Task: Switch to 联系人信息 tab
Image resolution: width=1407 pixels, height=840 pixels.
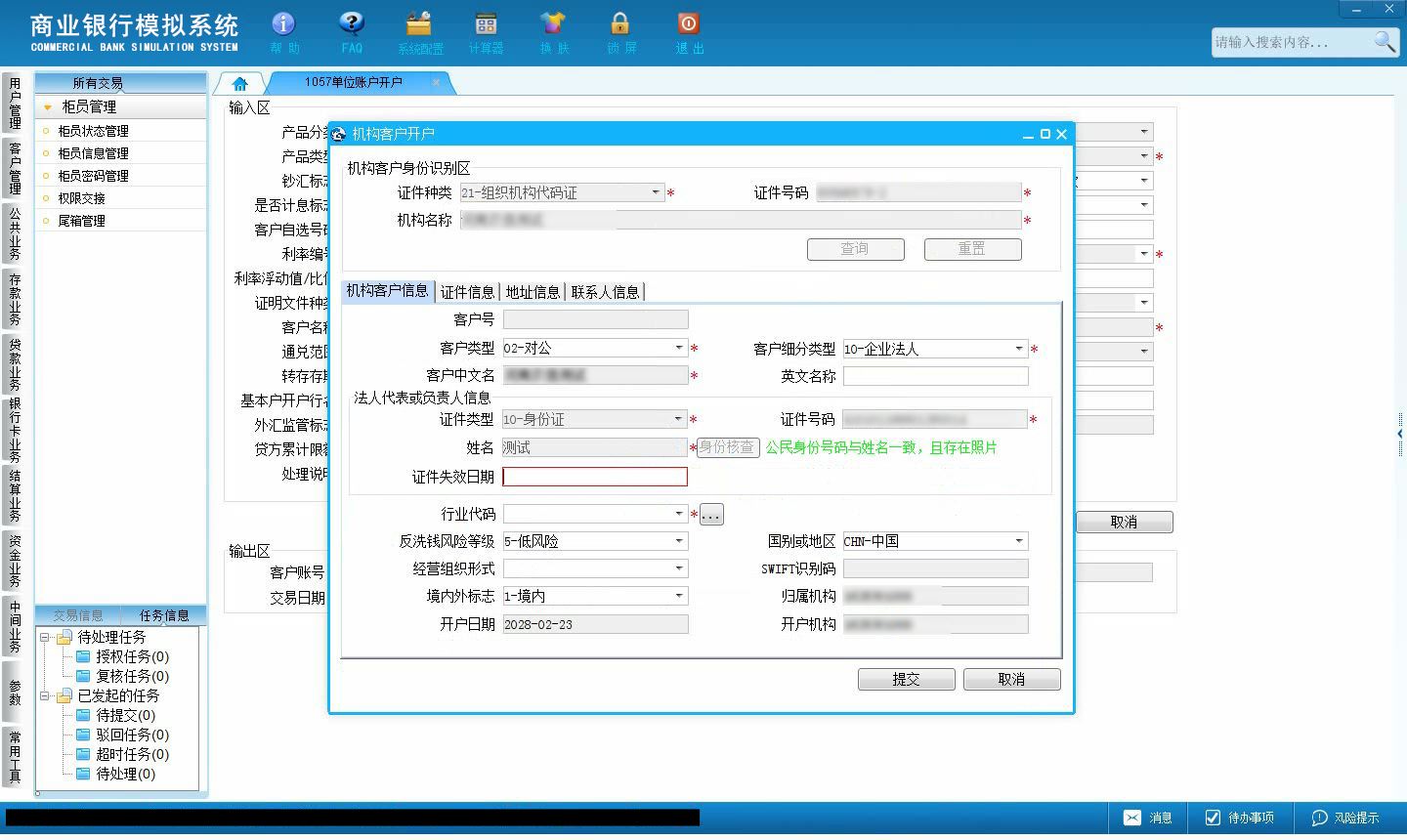Action: [x=605, y=291]
